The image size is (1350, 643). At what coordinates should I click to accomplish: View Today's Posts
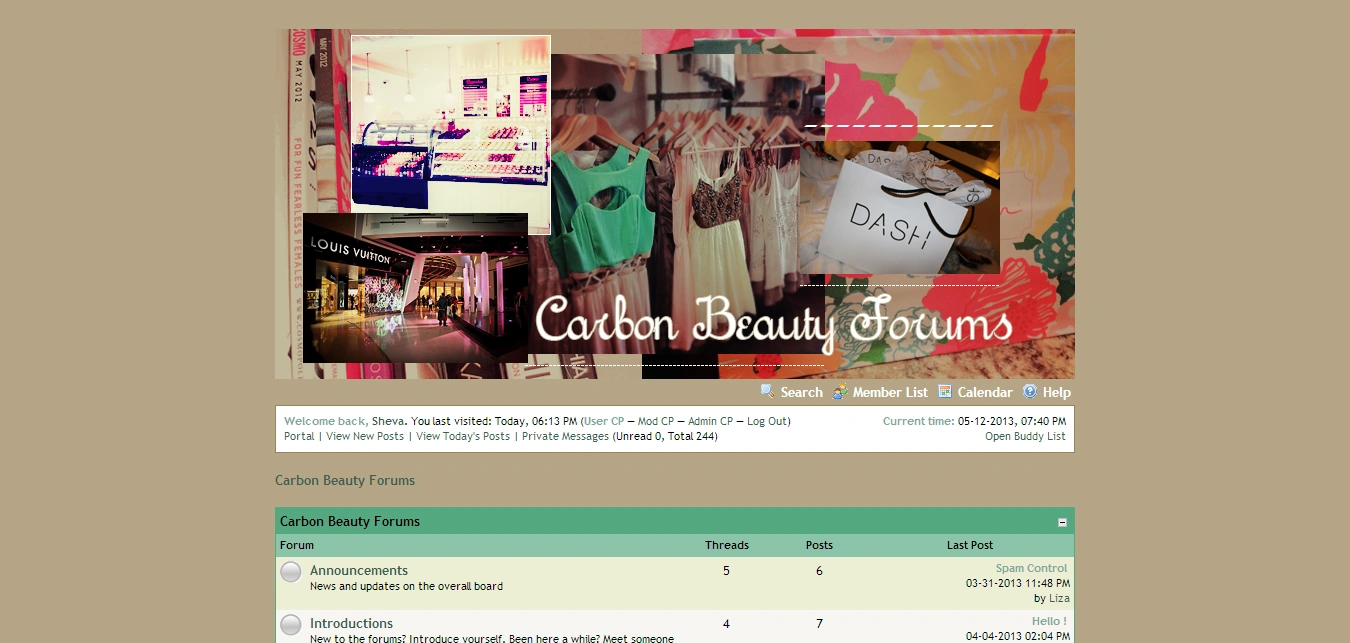click(463, 436)
